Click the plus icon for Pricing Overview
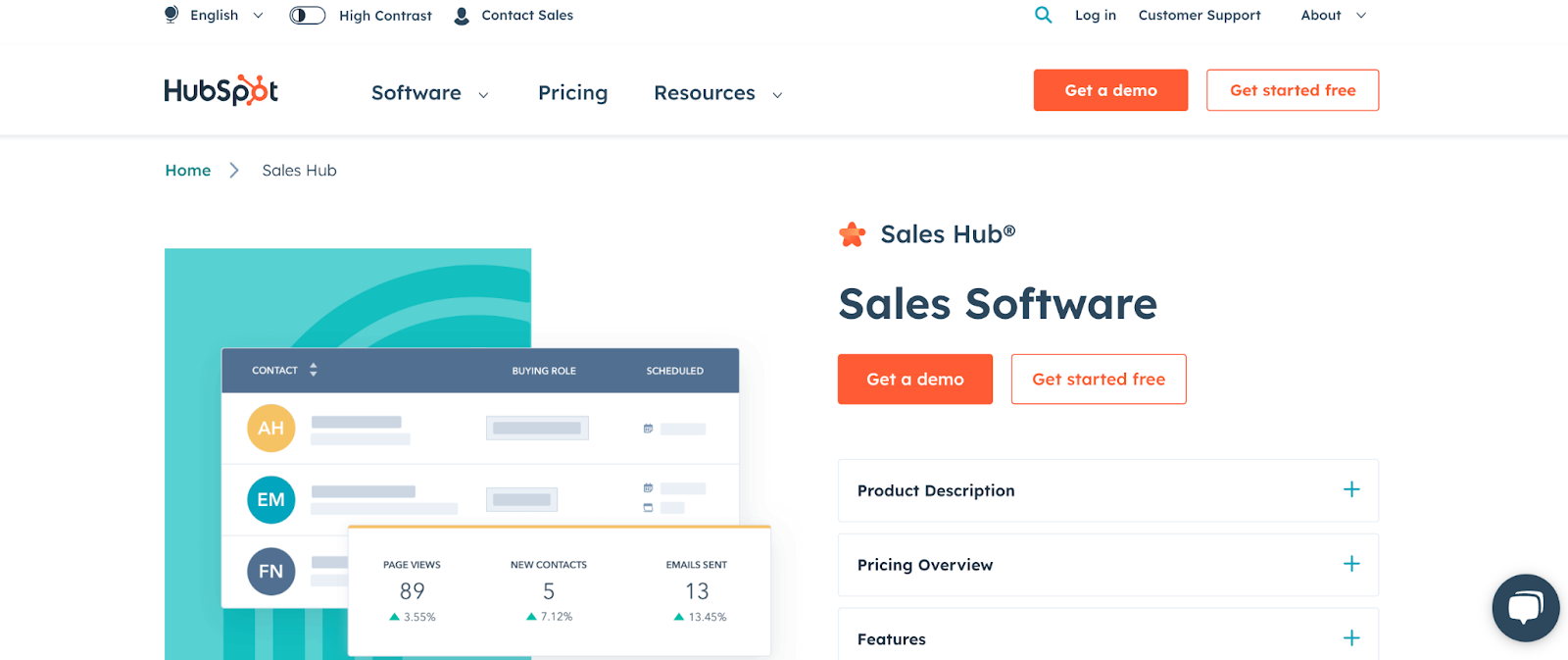This screenshot has width=1568, height=660. point(1351,564)
